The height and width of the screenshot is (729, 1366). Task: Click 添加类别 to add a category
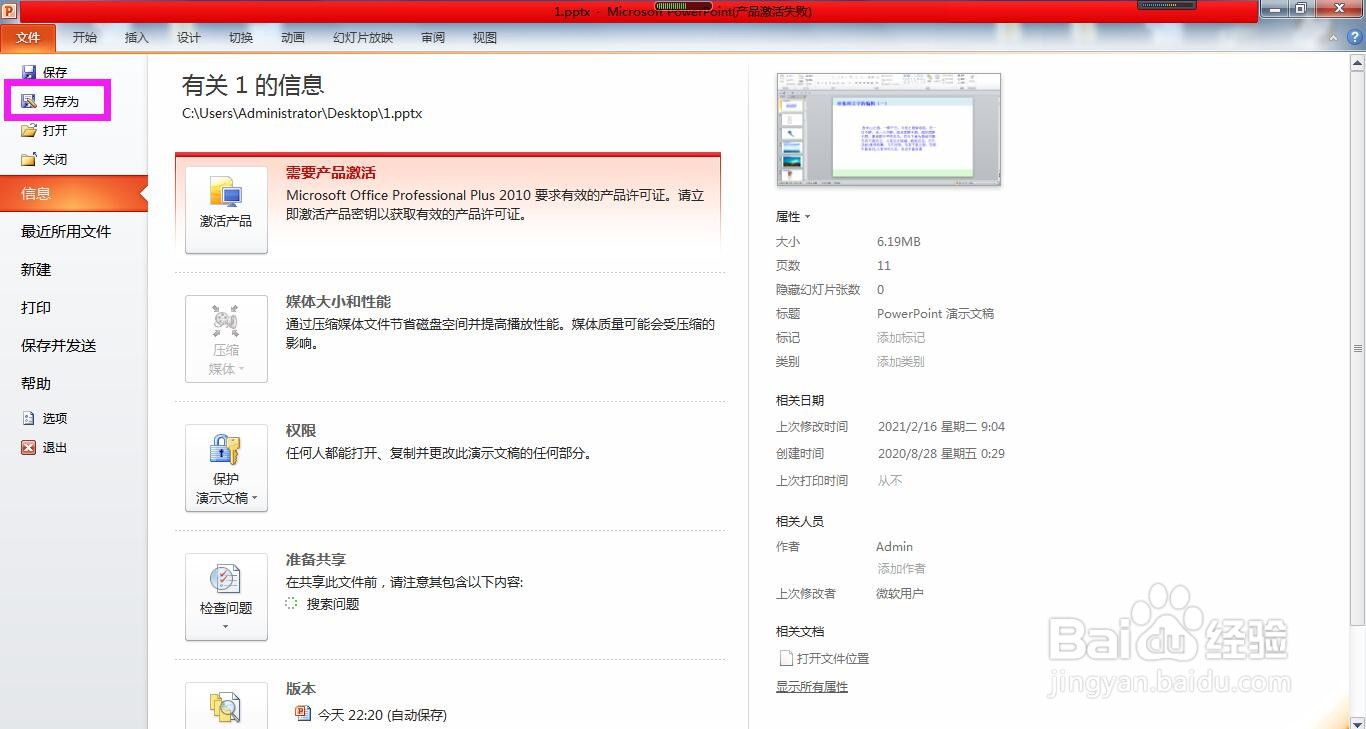click(x=901, y=361)
